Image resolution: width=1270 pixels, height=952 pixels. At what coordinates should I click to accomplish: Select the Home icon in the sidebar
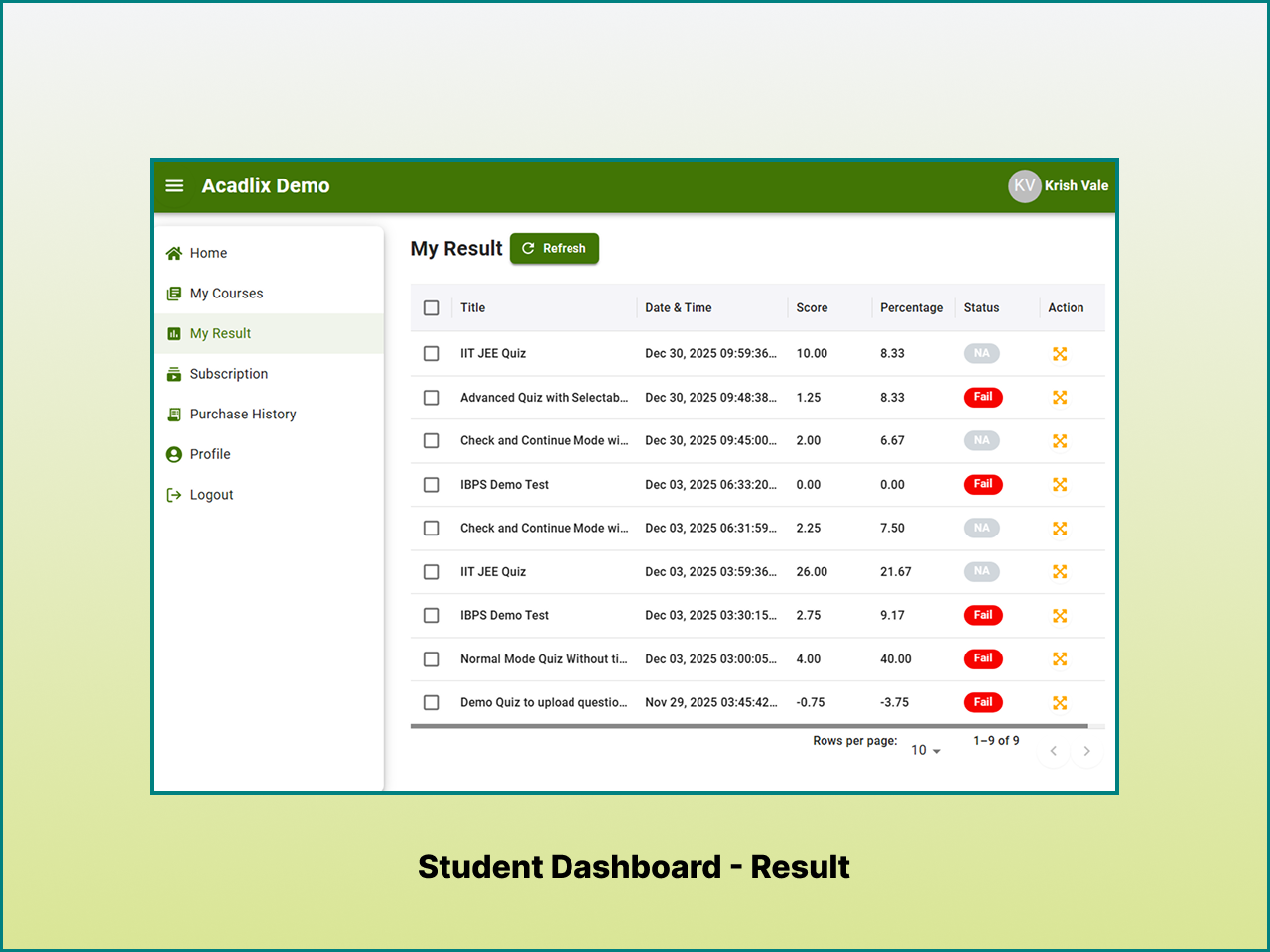tap(173, 253)
